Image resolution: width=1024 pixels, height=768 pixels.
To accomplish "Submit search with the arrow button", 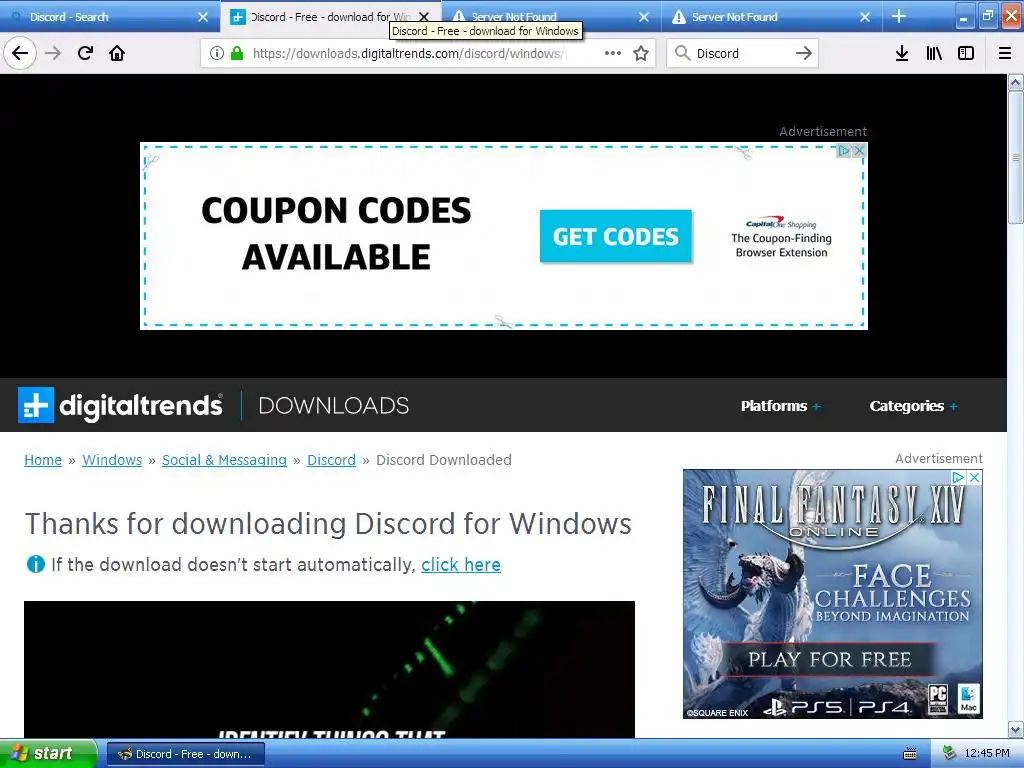I will tap(804, 53).
